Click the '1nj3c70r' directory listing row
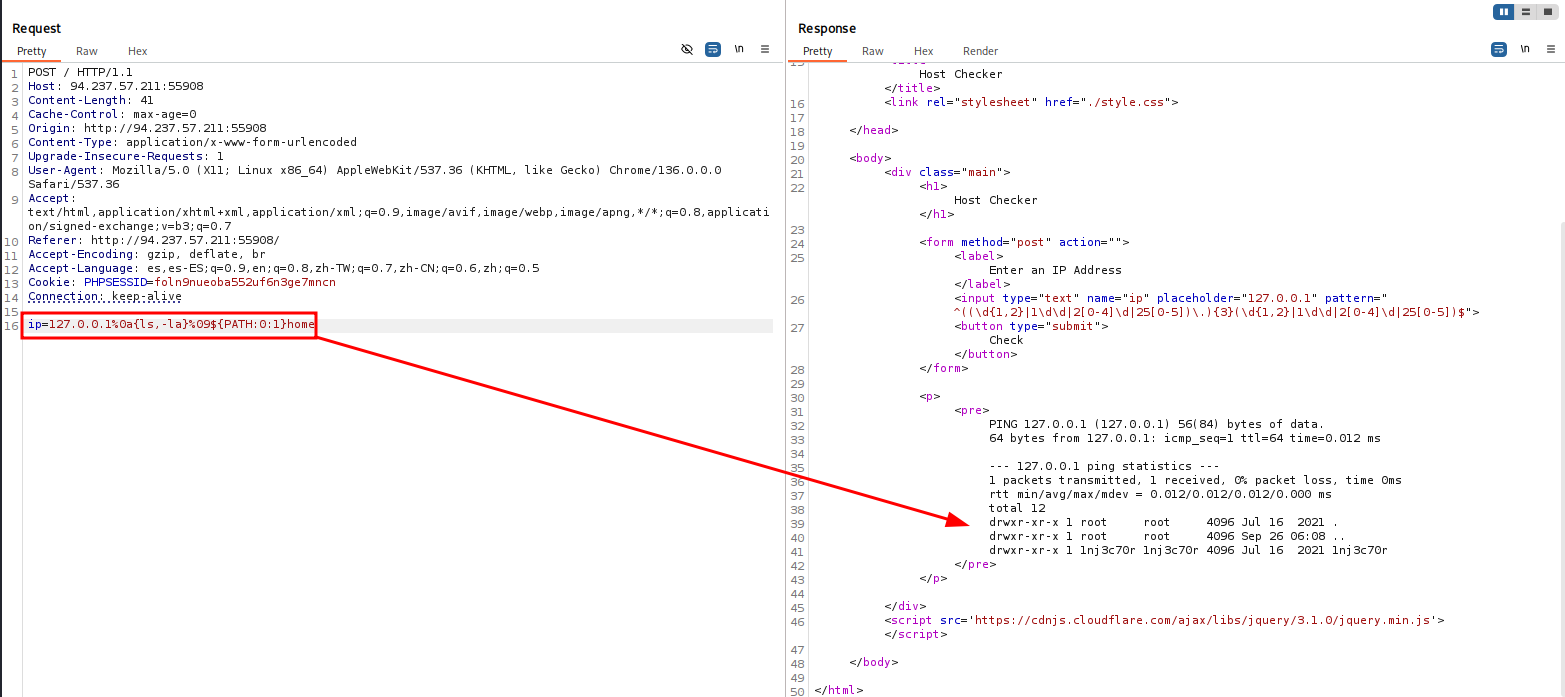The width and height of the screenshot is (1565, 697). click(x=1188, y=550)
